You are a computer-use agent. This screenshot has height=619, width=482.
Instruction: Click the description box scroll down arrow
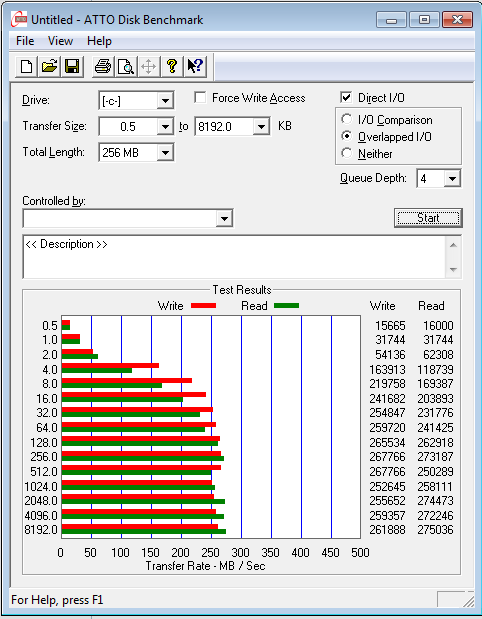[454, 270]
